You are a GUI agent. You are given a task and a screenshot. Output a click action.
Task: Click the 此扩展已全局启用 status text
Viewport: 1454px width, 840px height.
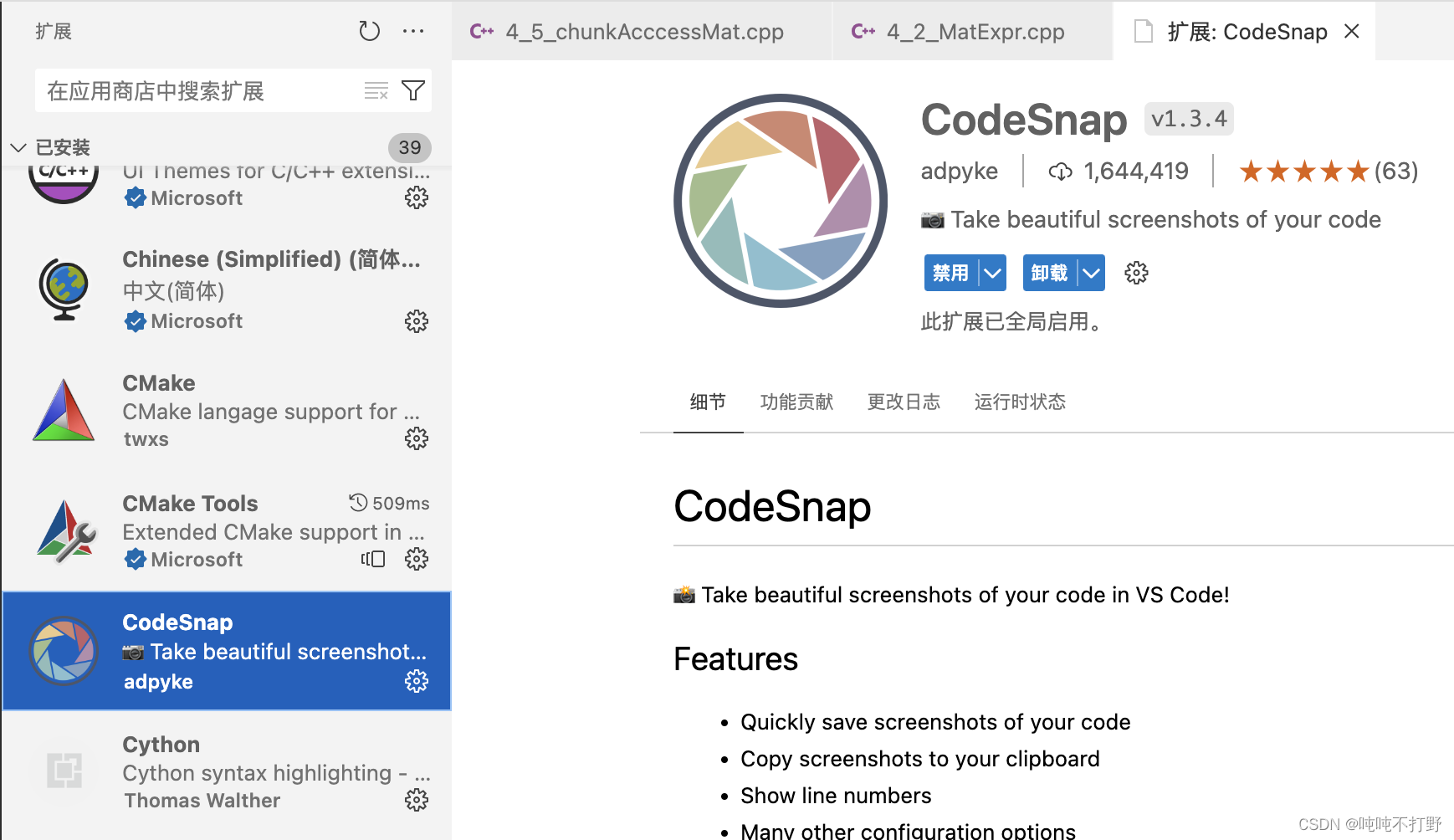tap(1011, 322)
